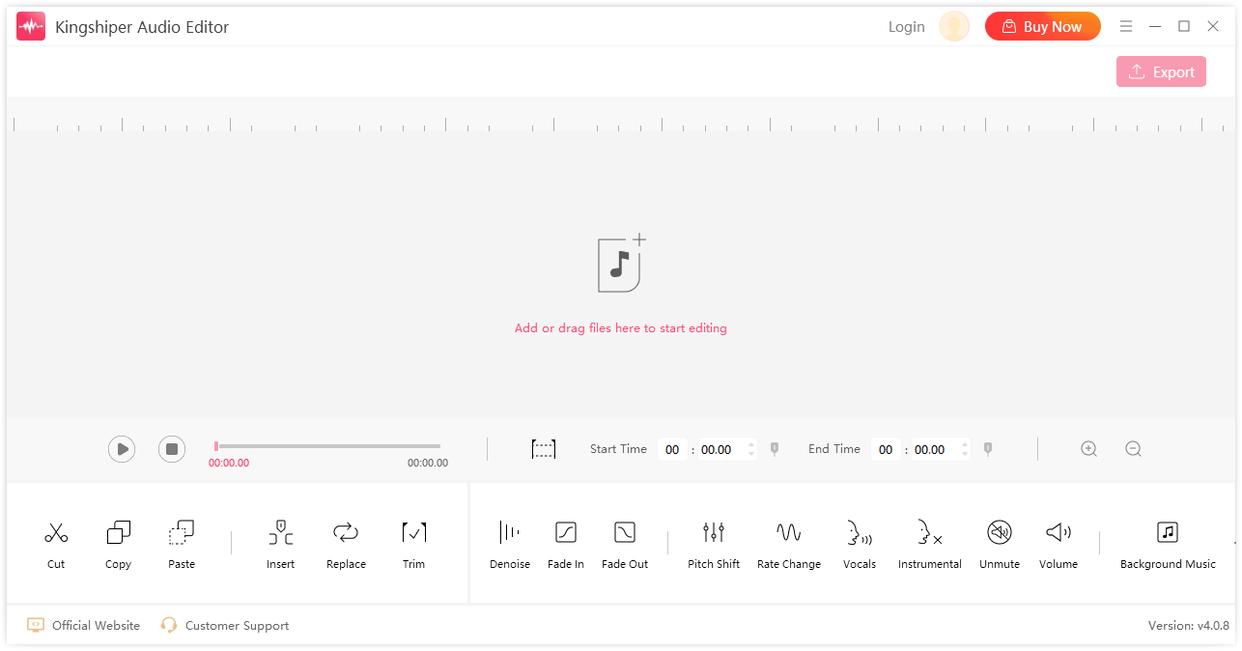Click the Start Time seconds field
Screen dimensions: 1242x651
[x=716, y=450]
